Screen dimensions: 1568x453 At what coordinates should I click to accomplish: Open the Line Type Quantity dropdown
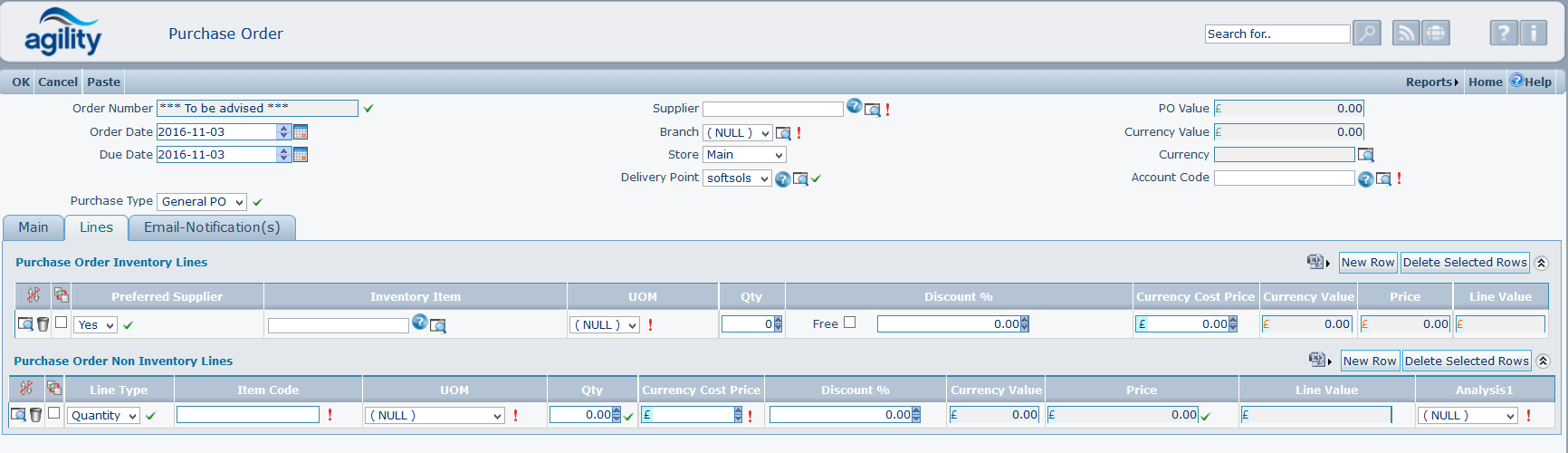[x=104, y=416]
